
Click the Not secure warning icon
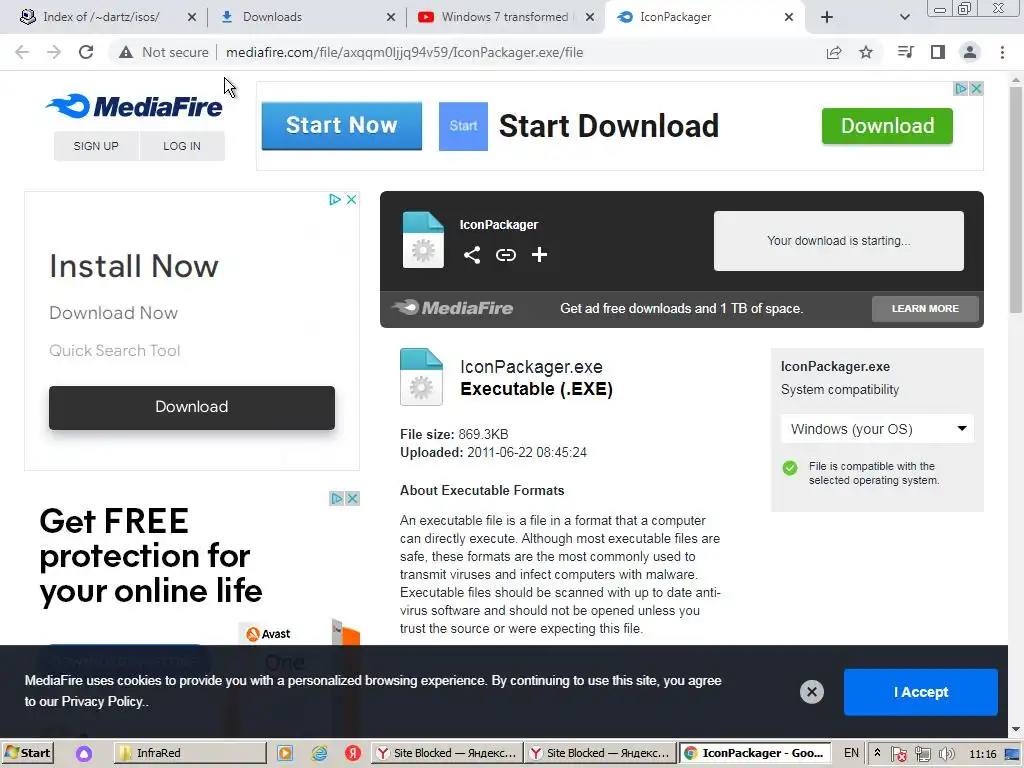point(126,52)
